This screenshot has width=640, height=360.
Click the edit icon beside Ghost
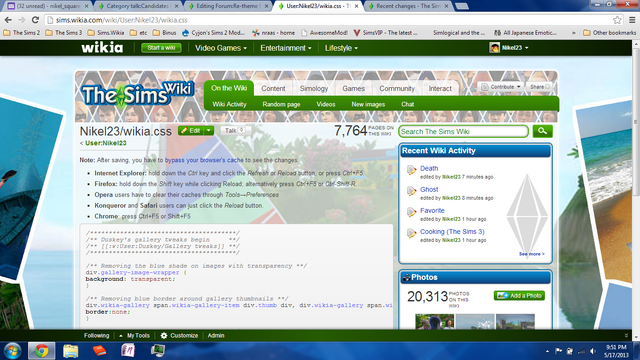click(411, 191)
